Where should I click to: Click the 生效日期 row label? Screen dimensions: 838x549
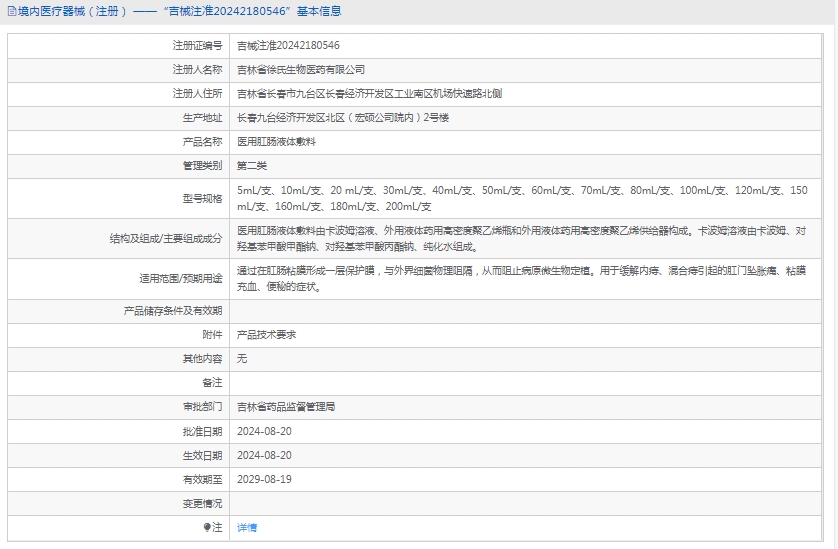pyautogui.click(x=202, y=455)
